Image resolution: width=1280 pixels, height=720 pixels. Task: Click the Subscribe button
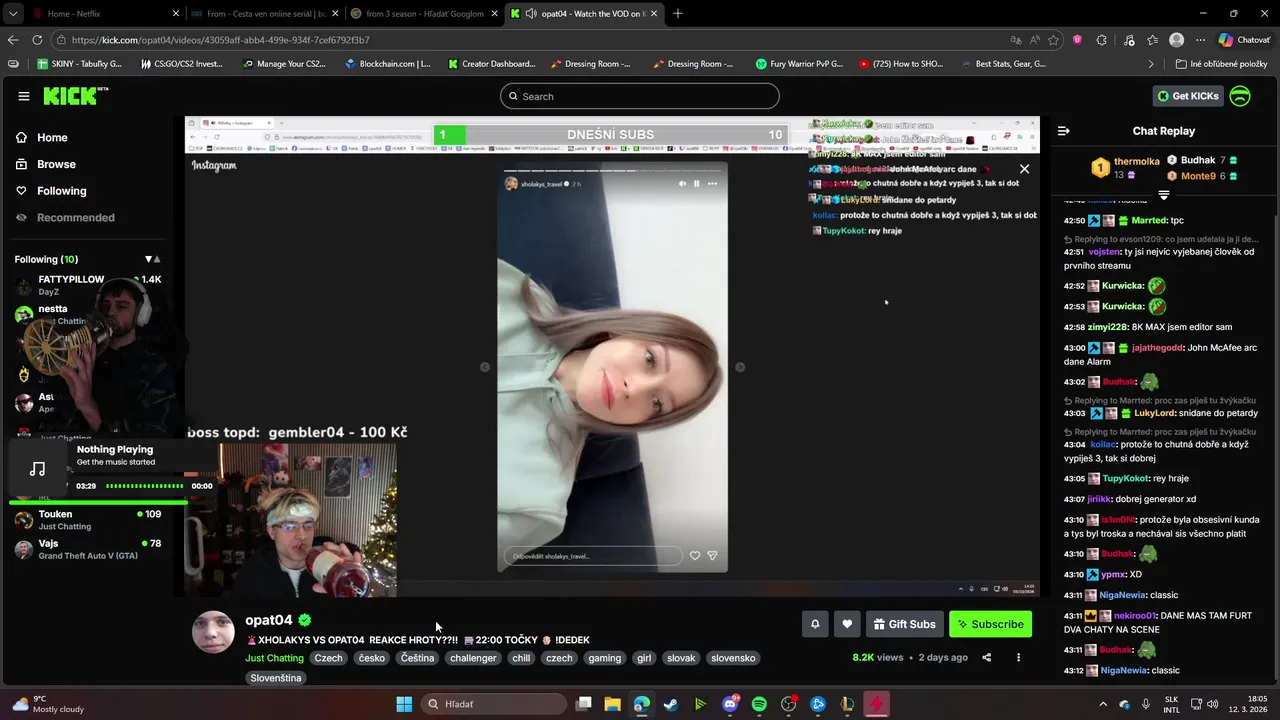tap(990, 624)
